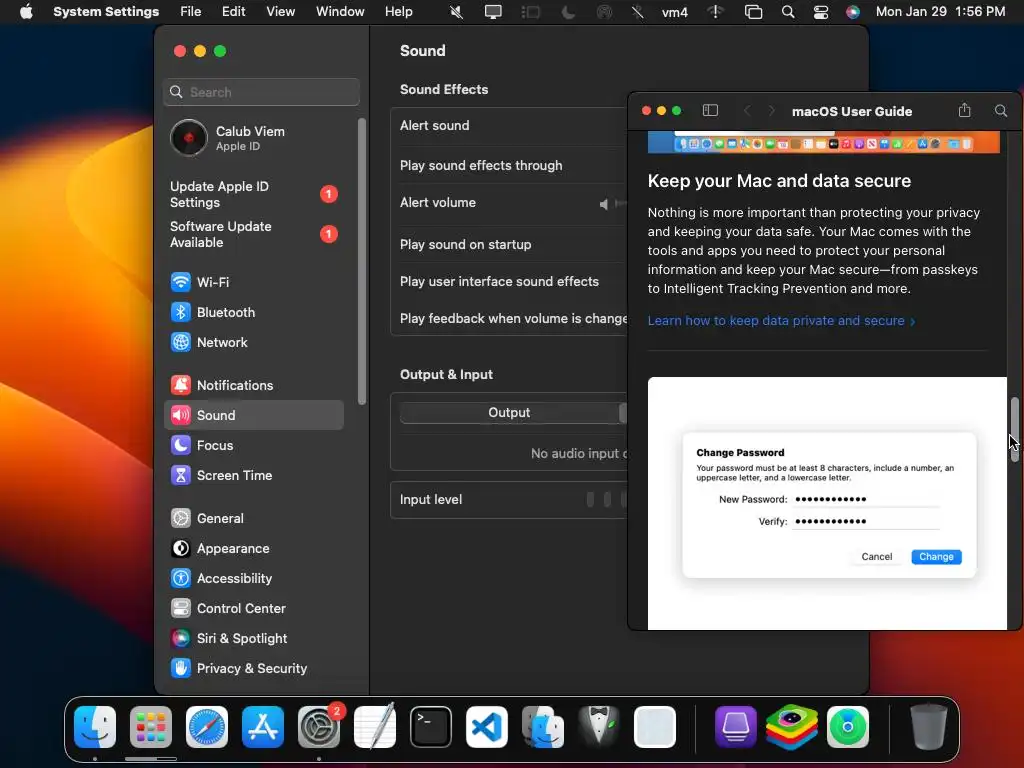Open Control Center in menu bar
The height and width of the screenshot is (768, 1024).
[821, 12]
